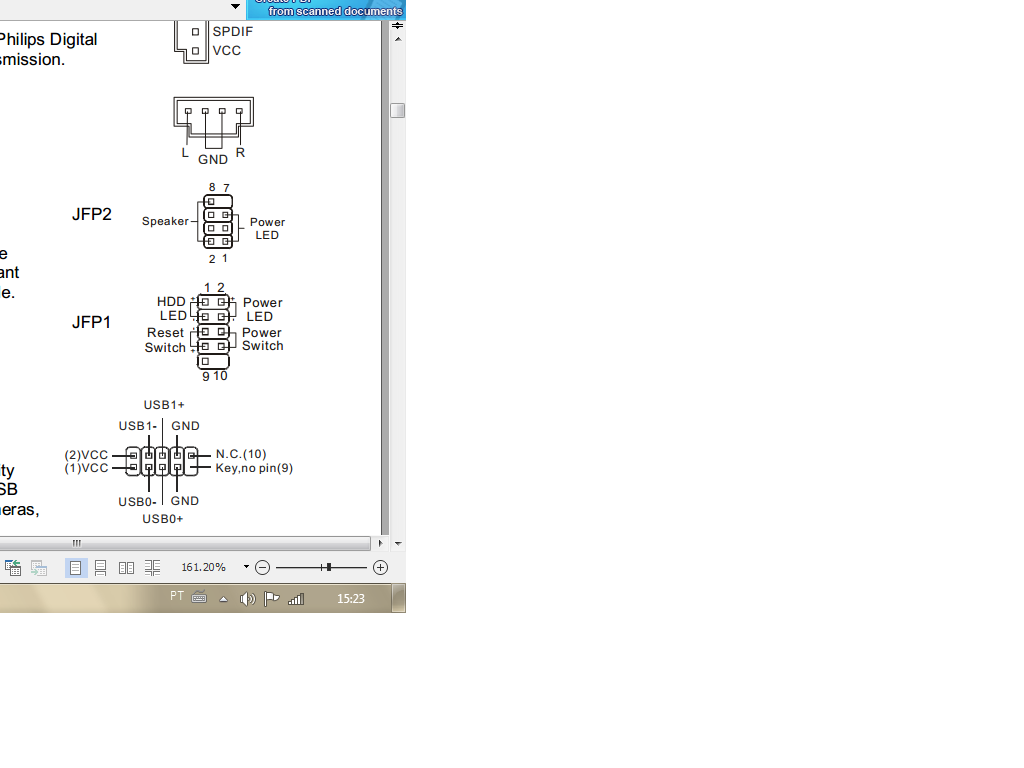Click the HDD LED label
The image size is (1024, 768).
(172, 309)
